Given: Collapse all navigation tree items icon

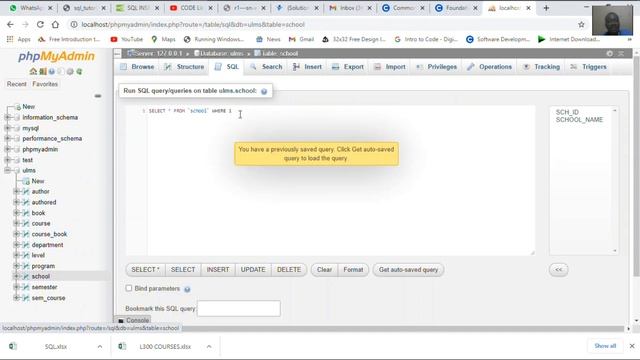Looking at the screenshot, I should [98, 96].
